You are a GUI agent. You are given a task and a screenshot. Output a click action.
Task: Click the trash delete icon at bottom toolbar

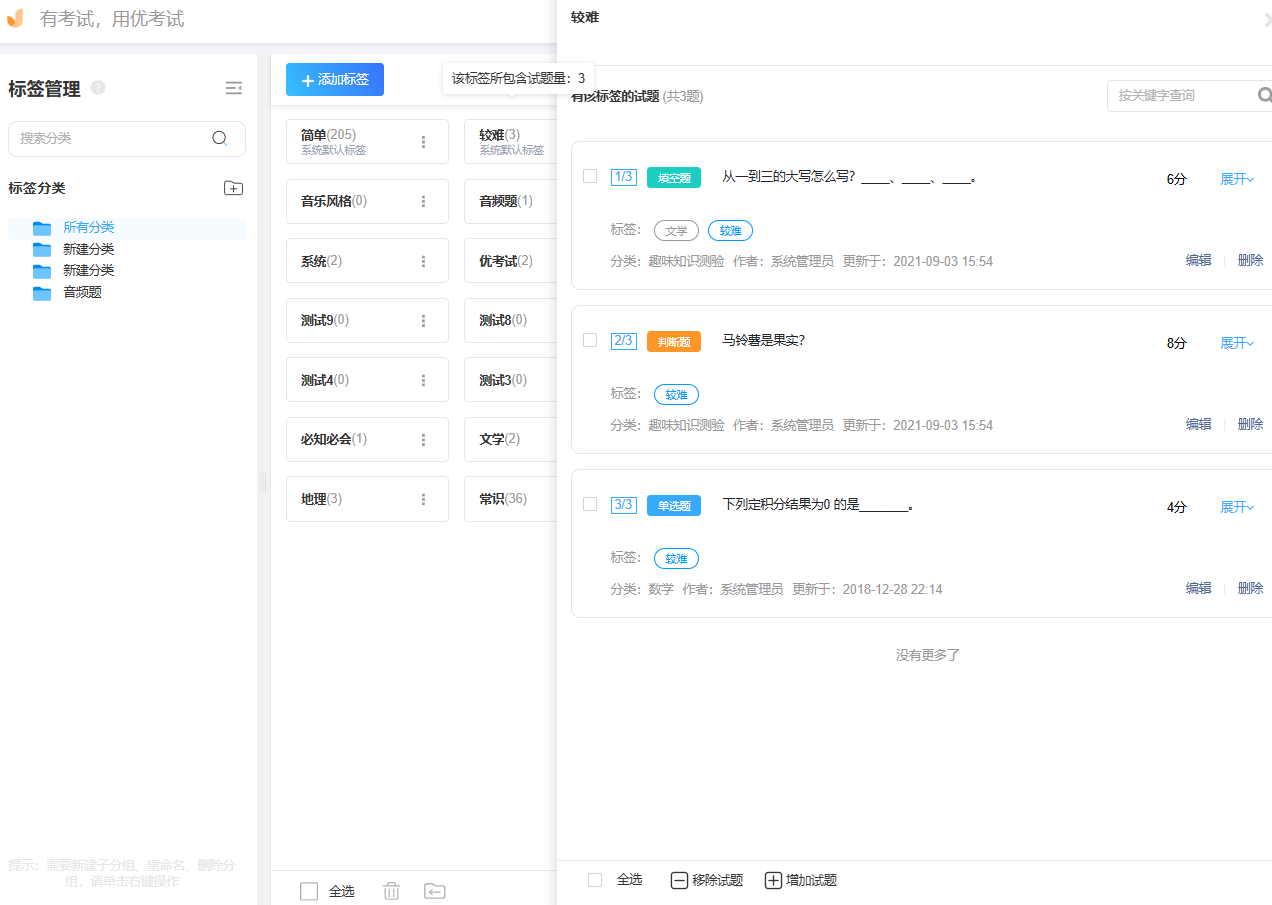pos(391,890)
